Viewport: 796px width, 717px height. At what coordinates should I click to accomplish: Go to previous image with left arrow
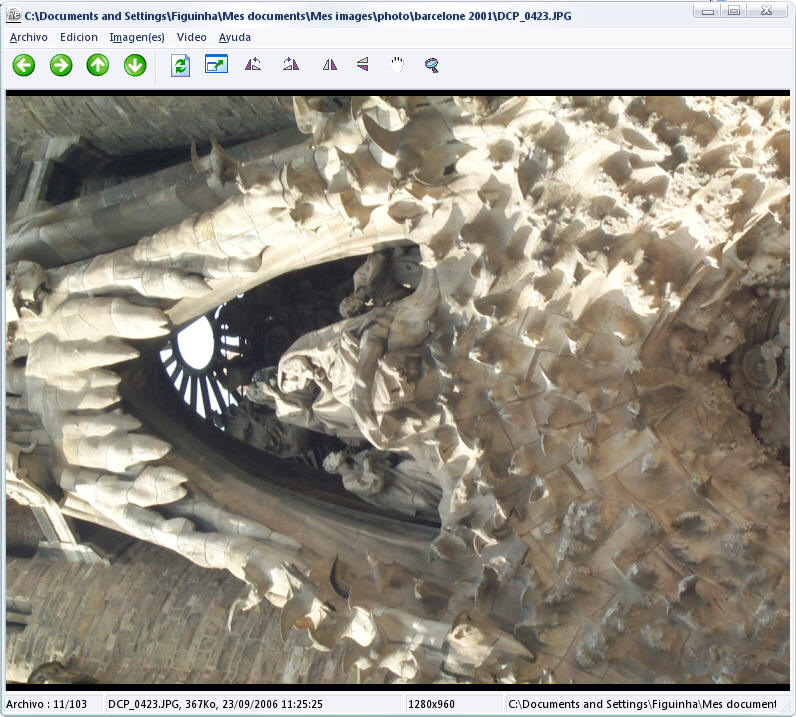tap(24, 66)
